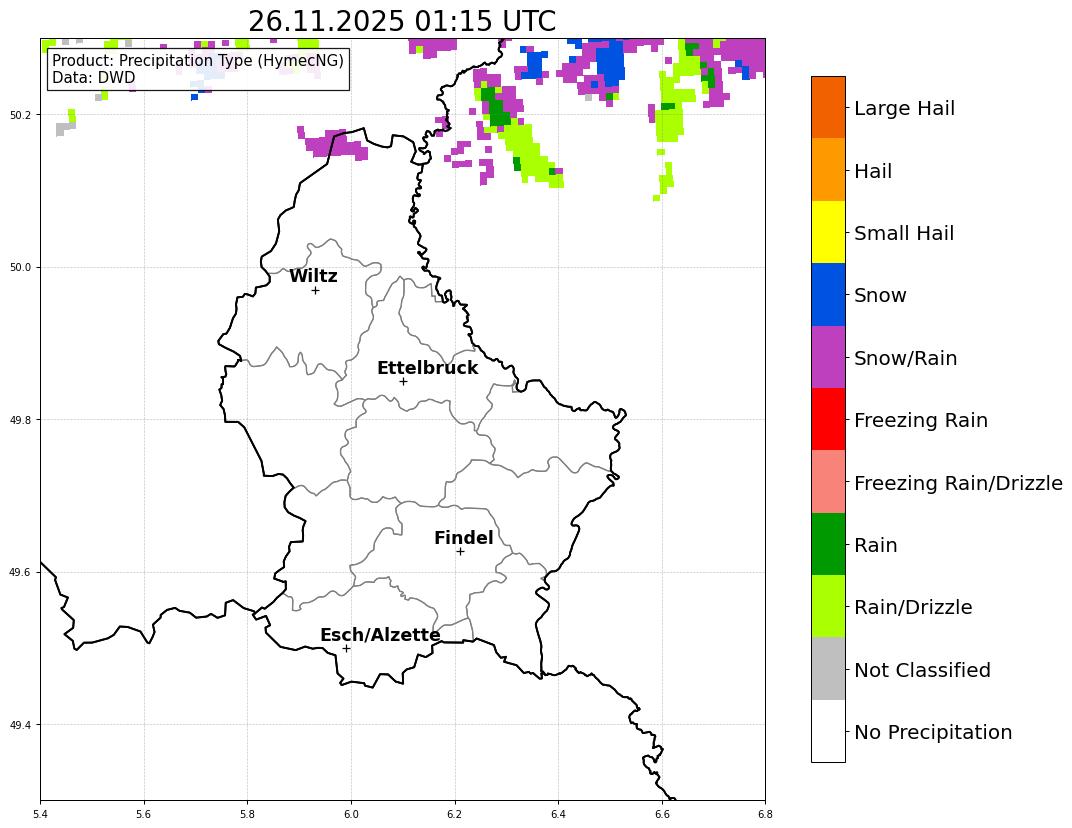Viewport: 1072px width, 828px height.
Task: Click the No Precipitation white swatch
Action: [x=828, y=730]
